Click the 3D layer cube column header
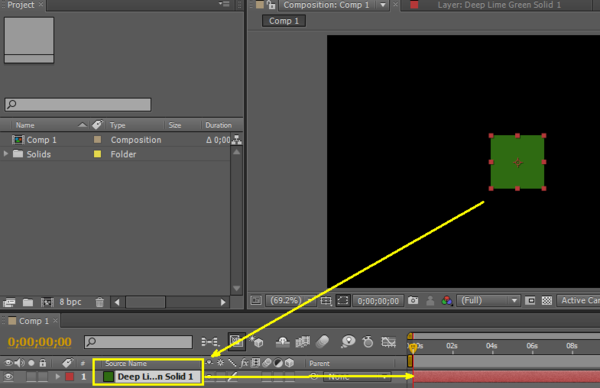 (290, 362)
